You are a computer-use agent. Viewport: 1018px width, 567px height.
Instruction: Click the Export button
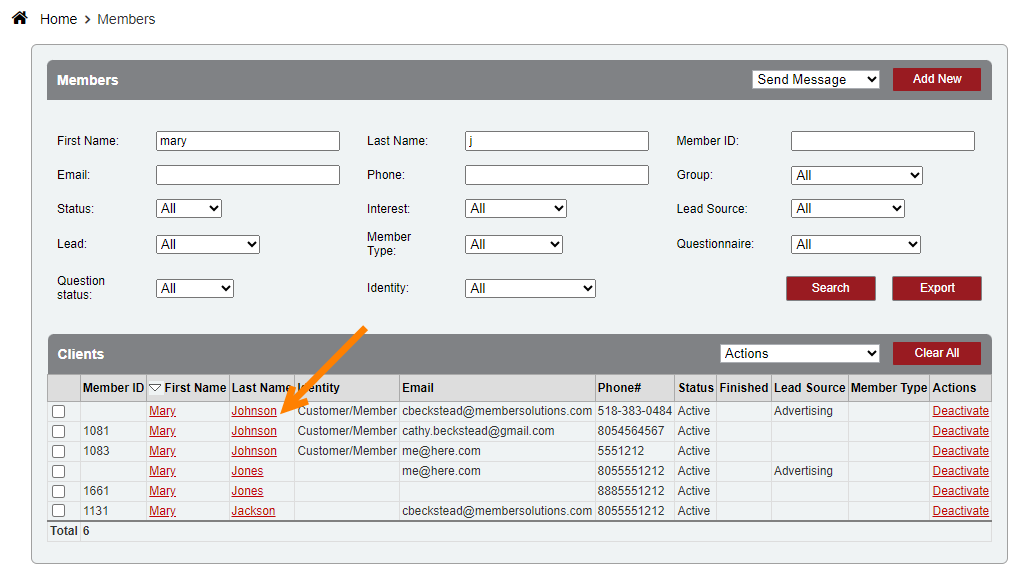click(936, 288)
